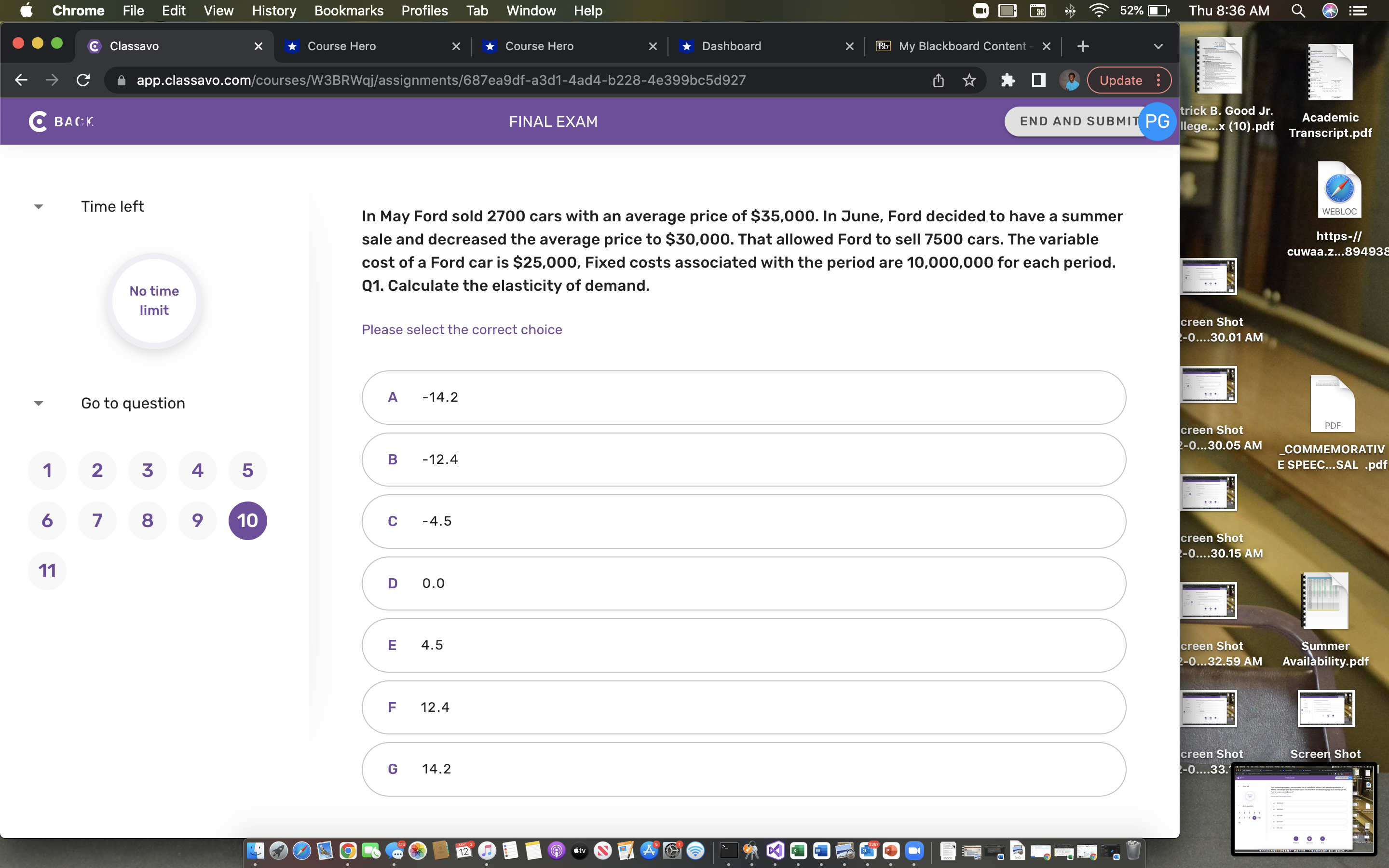The height and width of the screenshot is (868, 1389).
Task: Reload the page with the refresh icon
Action: 83,81
